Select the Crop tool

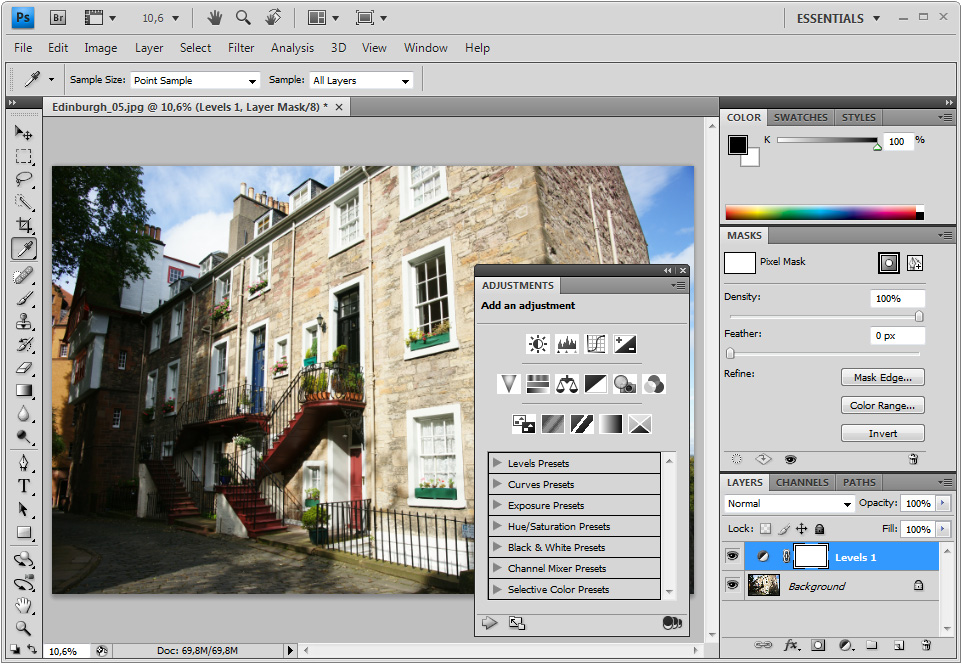tap(24, 225)
